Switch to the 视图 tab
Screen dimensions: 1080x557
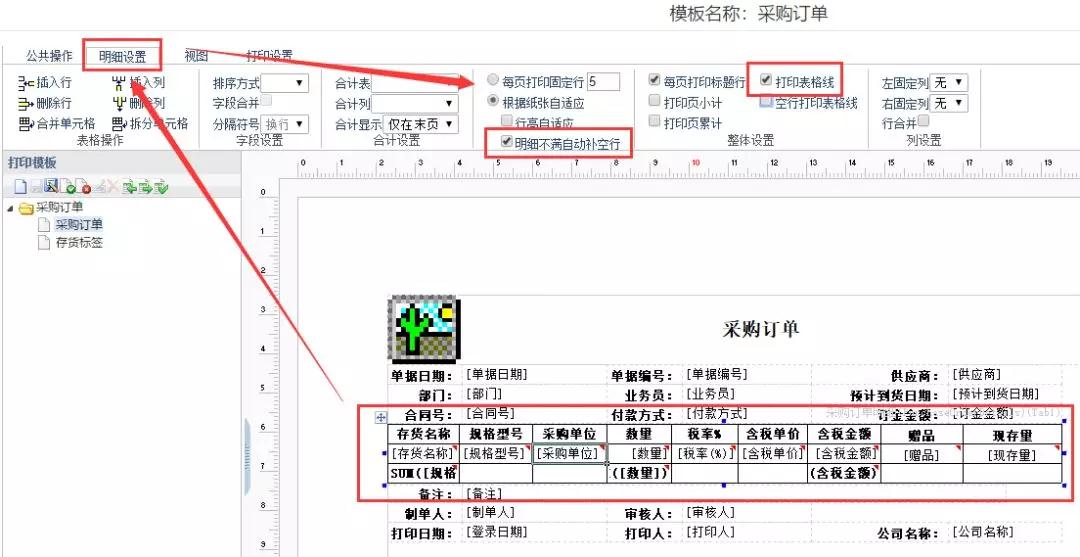point(196,55)
